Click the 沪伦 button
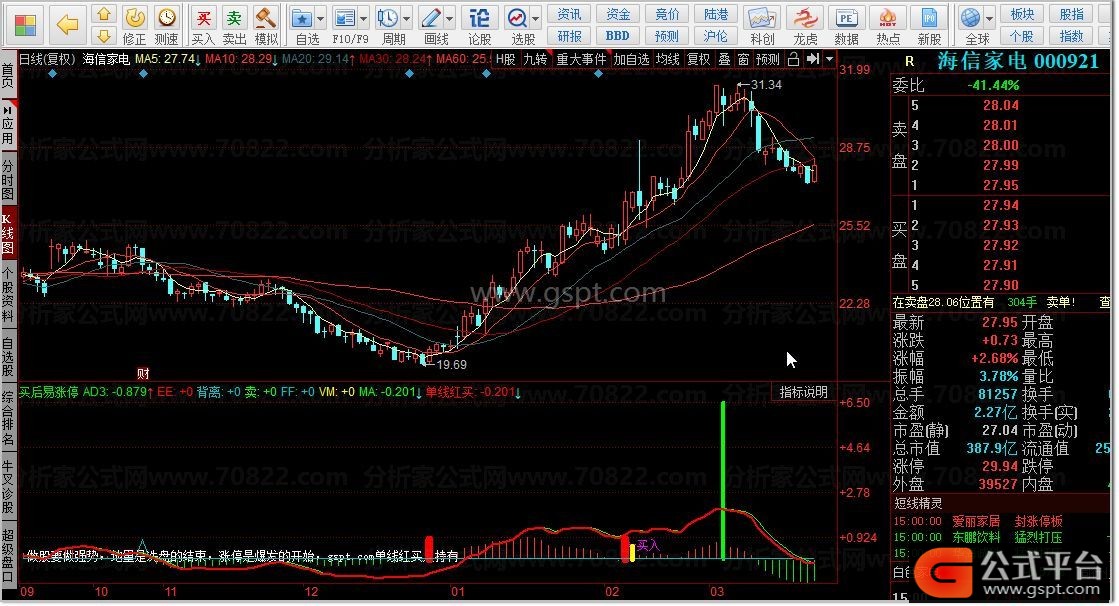This screenshot has width=1119, height=606. click(x=715, y=36)
